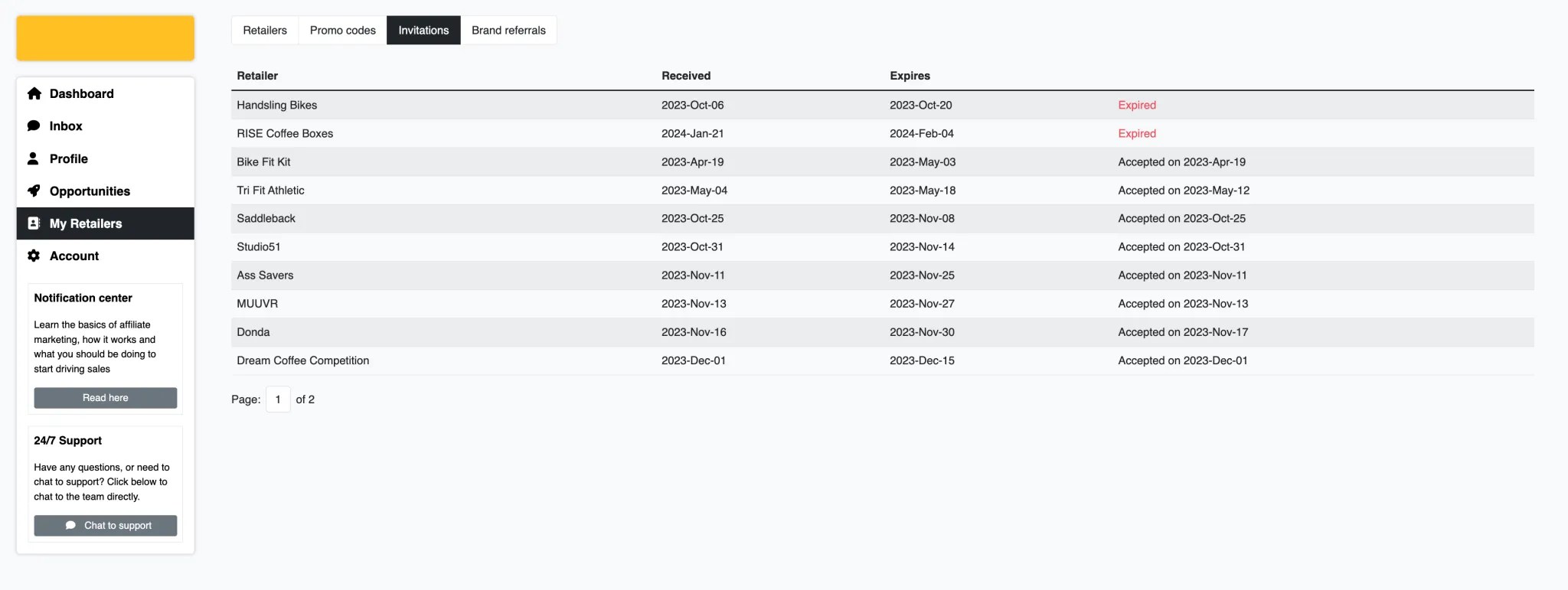The width and height of the screenshot is (1568, 590).
Task: Switch to the Brand referrals tab
Action: 508,31
